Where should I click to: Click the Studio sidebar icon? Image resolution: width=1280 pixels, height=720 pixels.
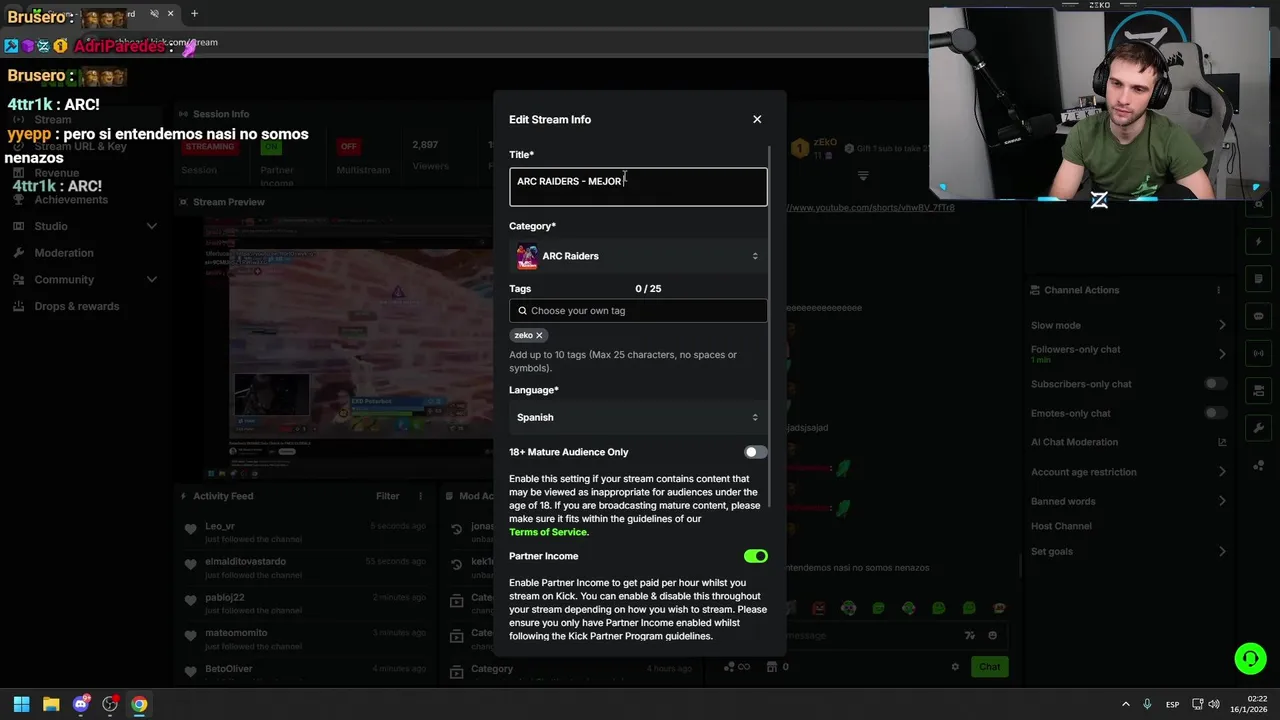19,226
